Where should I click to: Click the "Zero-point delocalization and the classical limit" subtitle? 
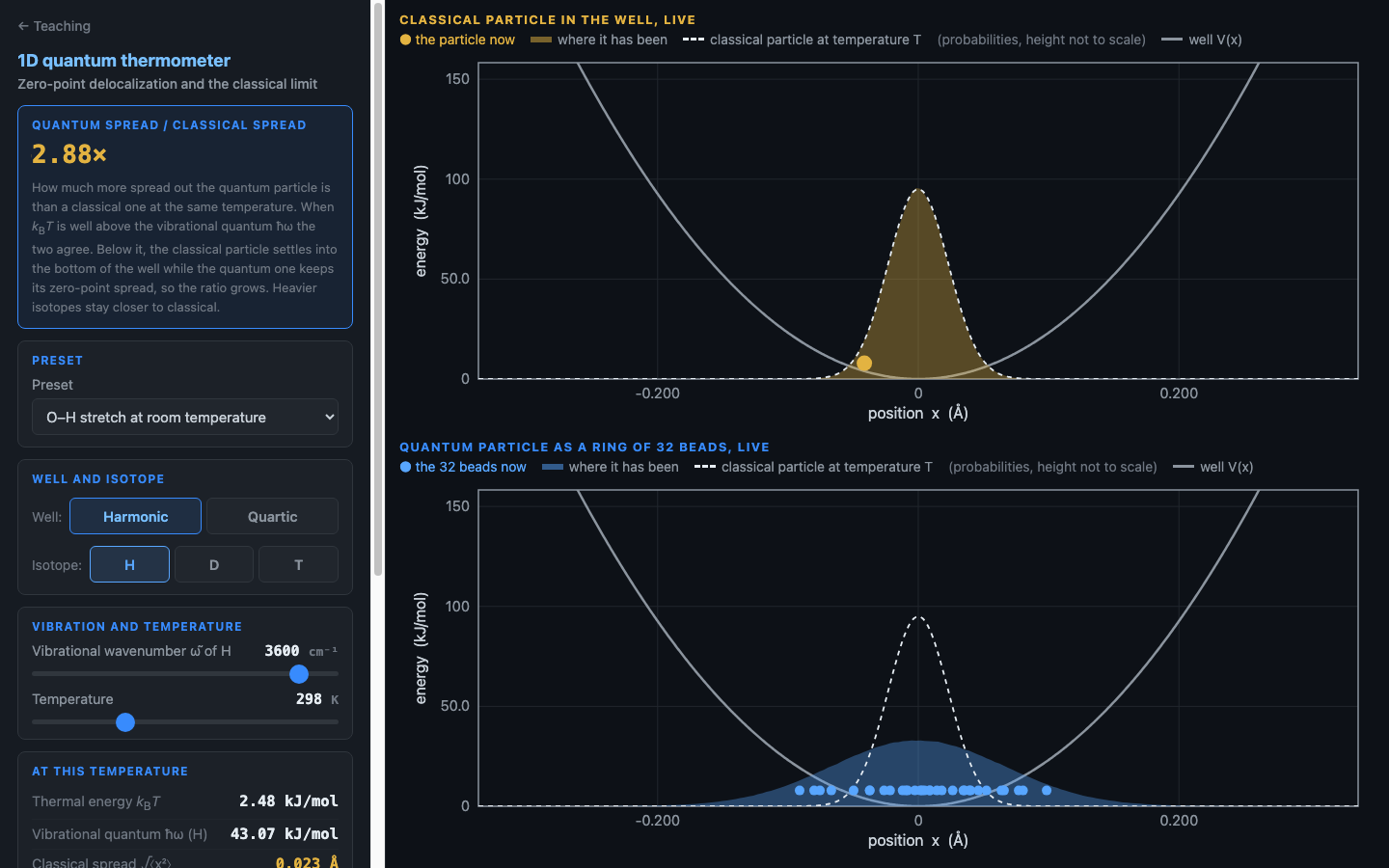(x=167, y=84)
